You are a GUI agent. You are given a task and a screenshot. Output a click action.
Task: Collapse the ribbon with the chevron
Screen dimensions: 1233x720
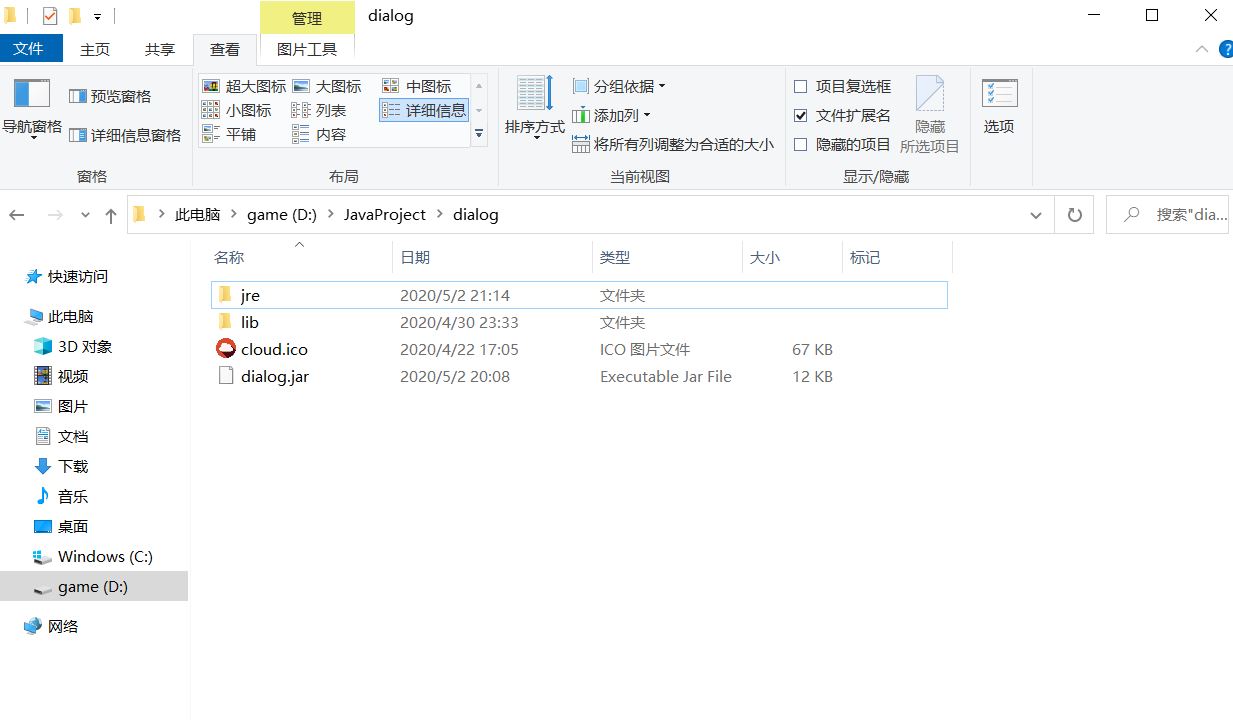[x=1202, y=49]
